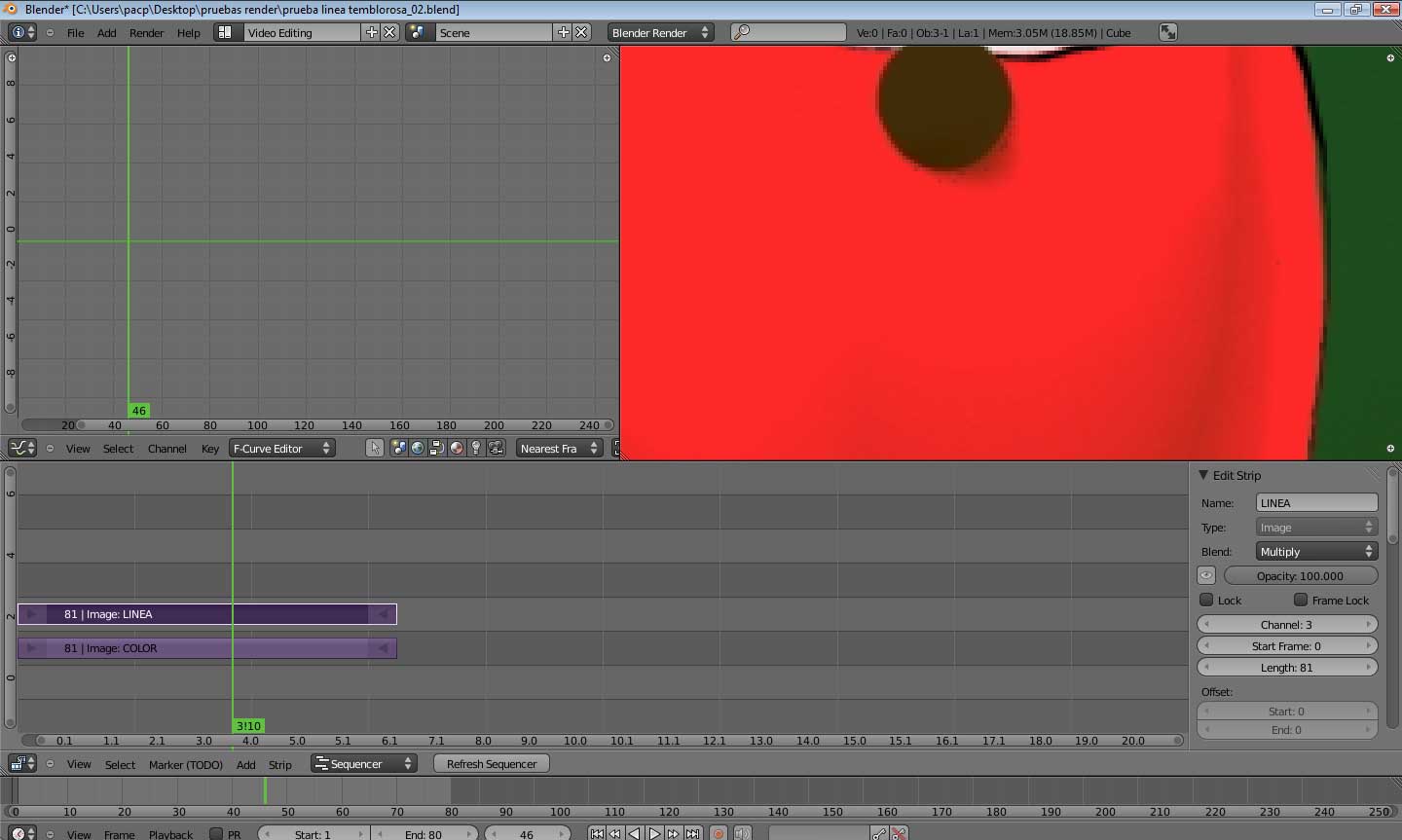Add a new screen layout

click(x=371, y=32)
